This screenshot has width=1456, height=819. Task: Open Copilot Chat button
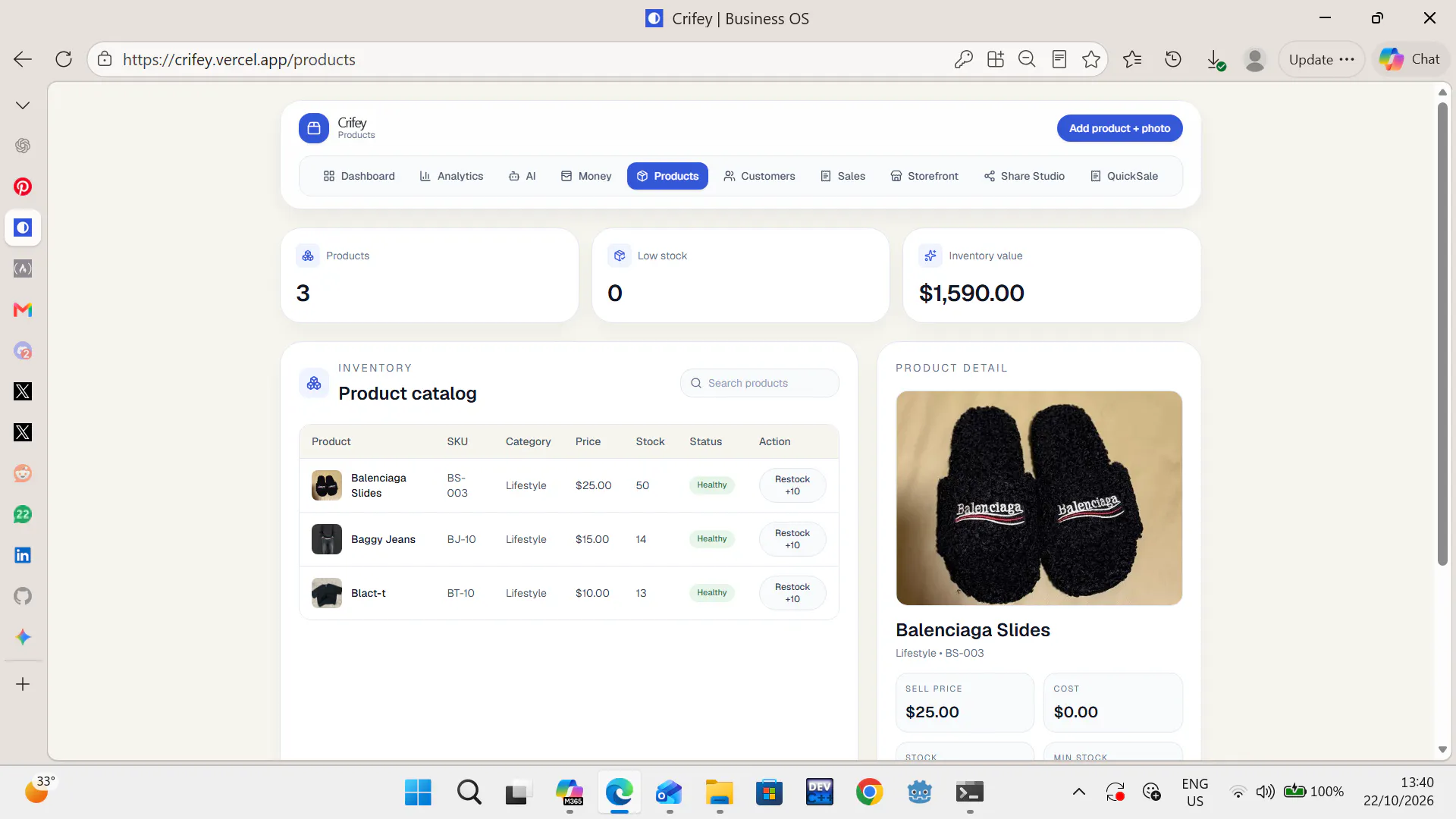pyautogui.click(x=1410, y=59)
